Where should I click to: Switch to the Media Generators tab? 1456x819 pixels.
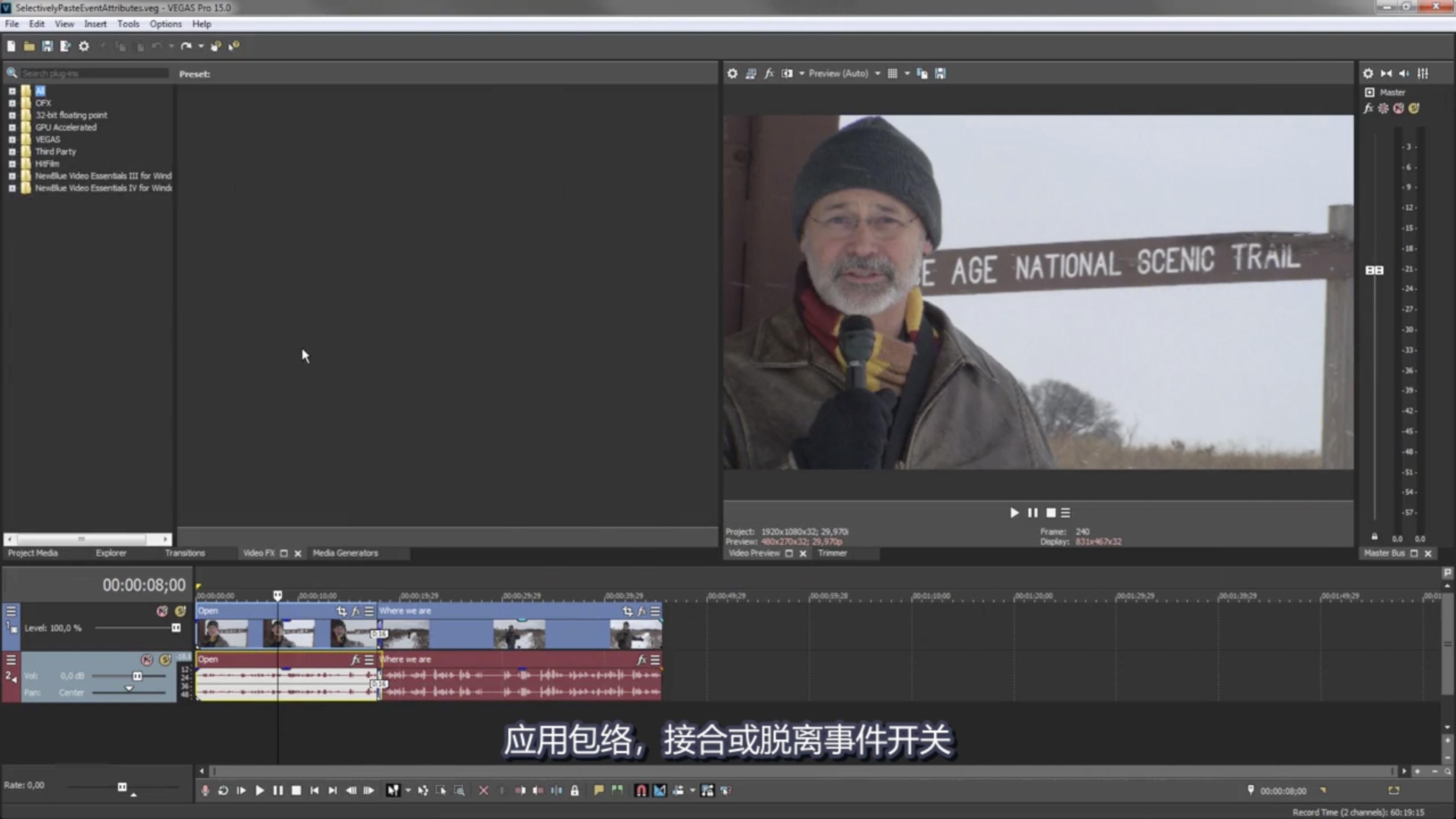click(345, 553)
